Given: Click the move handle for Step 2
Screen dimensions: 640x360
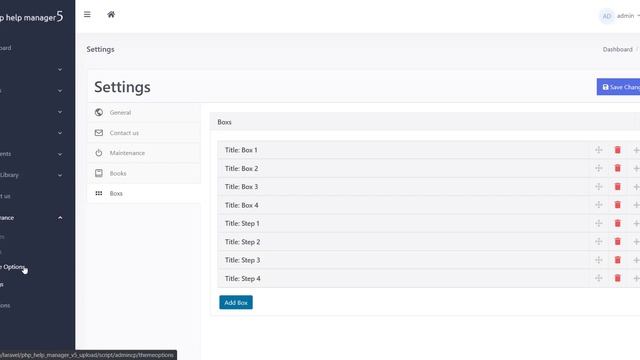Looking at the screenshot, I should pos(599,242).
